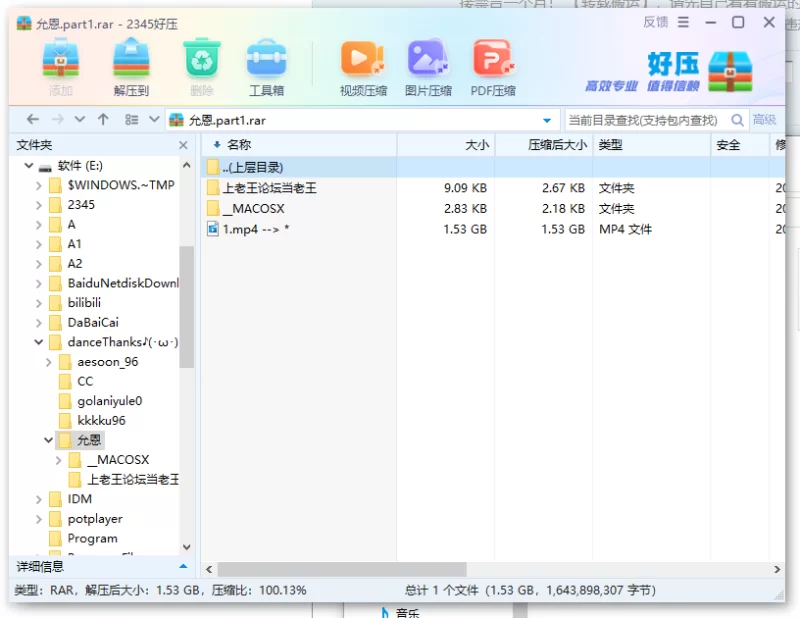Open the address bar path dropdown
Image resolution: width=800 pixels, height=618 pixels.
point(547,120)
